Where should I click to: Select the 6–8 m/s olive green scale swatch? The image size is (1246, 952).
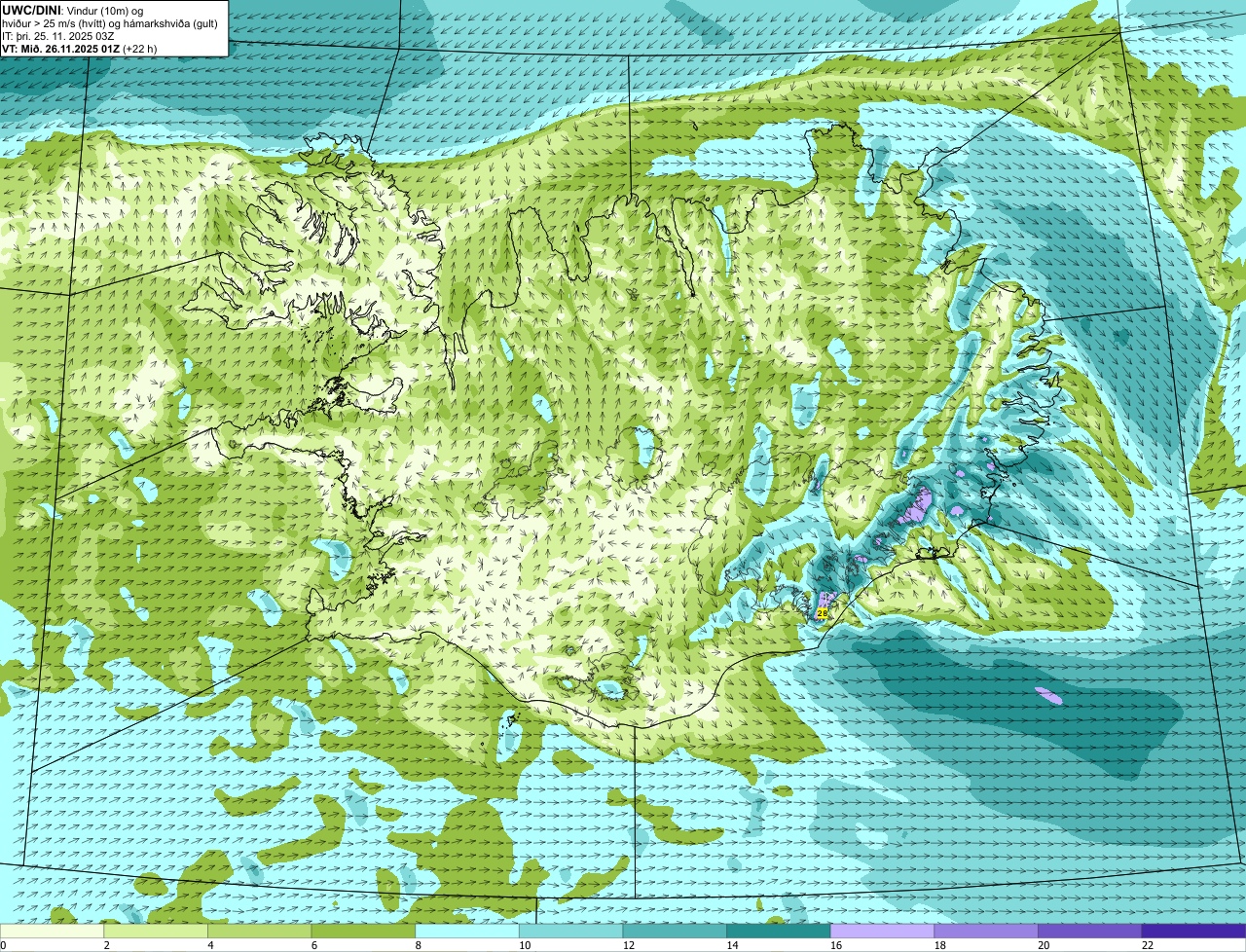click(363, 932)
